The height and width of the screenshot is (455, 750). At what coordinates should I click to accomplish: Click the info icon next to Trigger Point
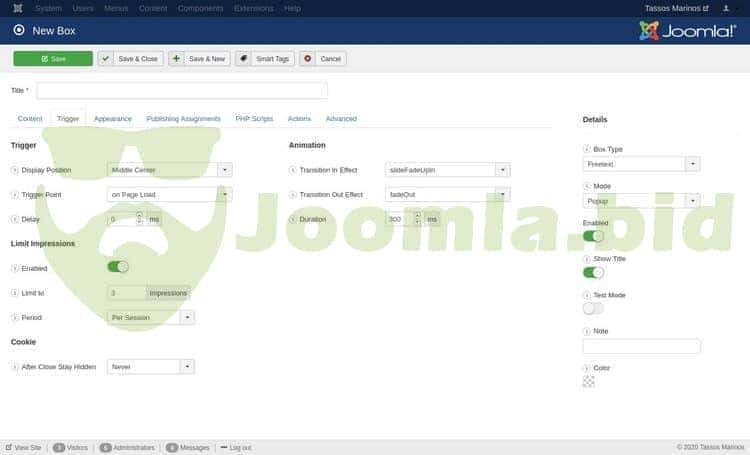14,194
